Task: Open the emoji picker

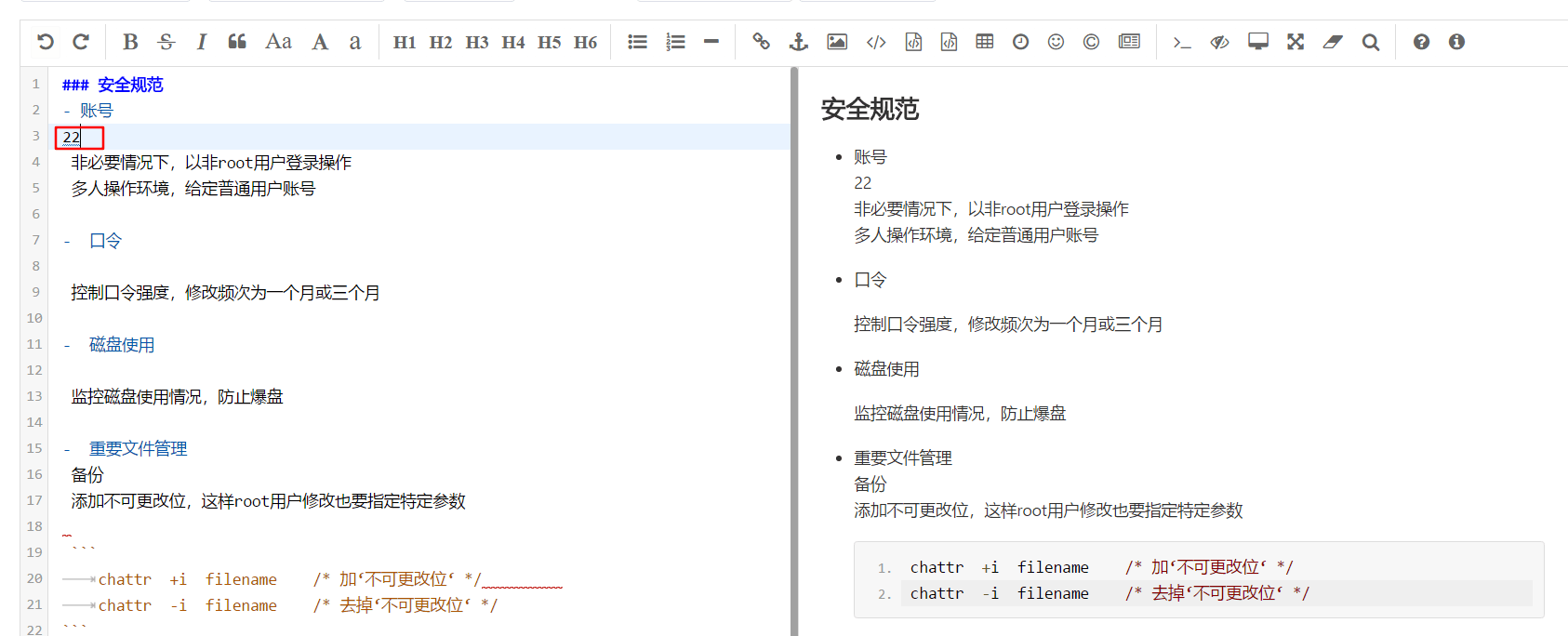Action: pyautogui.click(x=1056, y=42)
